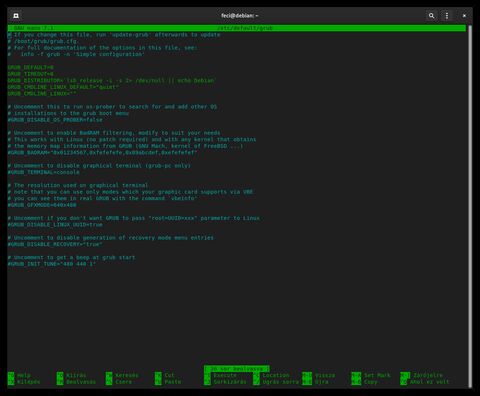Viewport: 480px width, 396px height.
Task: Click the comment about enabling BadRAM filtering
Action: [114, 133]
